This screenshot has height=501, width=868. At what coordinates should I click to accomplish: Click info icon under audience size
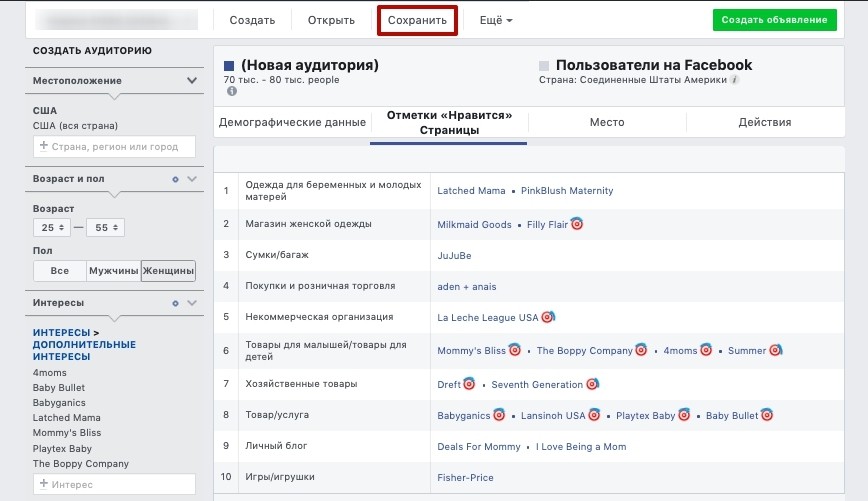coord(232,91)
